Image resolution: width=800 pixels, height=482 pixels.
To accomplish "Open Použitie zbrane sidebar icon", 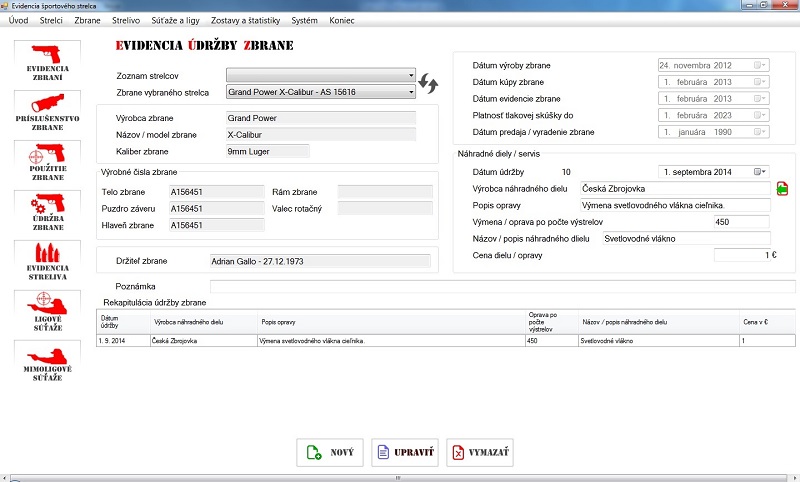I will 46,162.
